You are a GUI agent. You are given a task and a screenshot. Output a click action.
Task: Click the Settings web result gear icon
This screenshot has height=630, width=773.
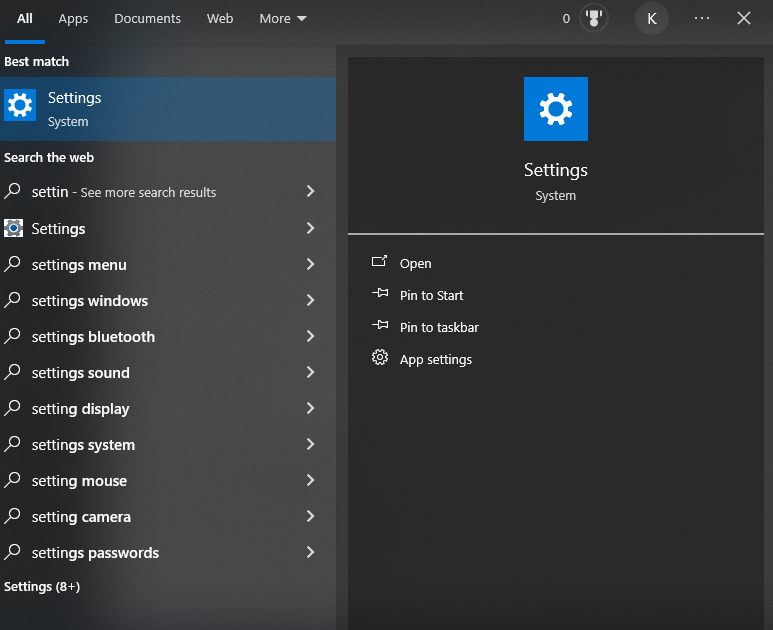(x=13, y=228)
